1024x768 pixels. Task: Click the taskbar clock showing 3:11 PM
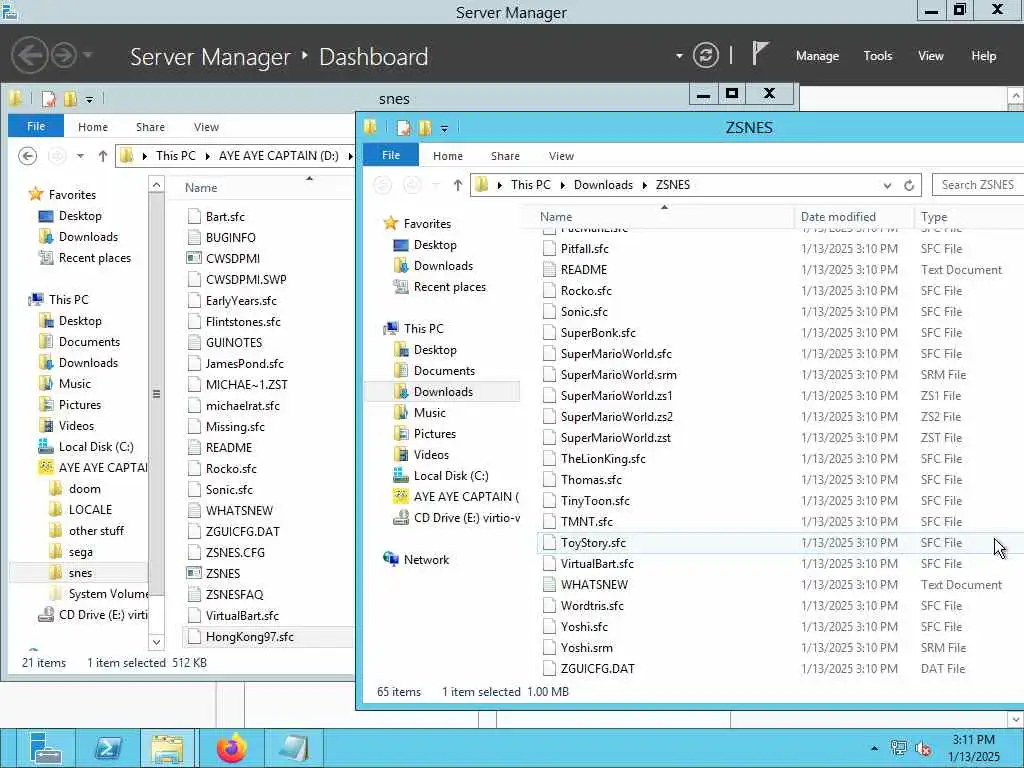pos(973,748)
